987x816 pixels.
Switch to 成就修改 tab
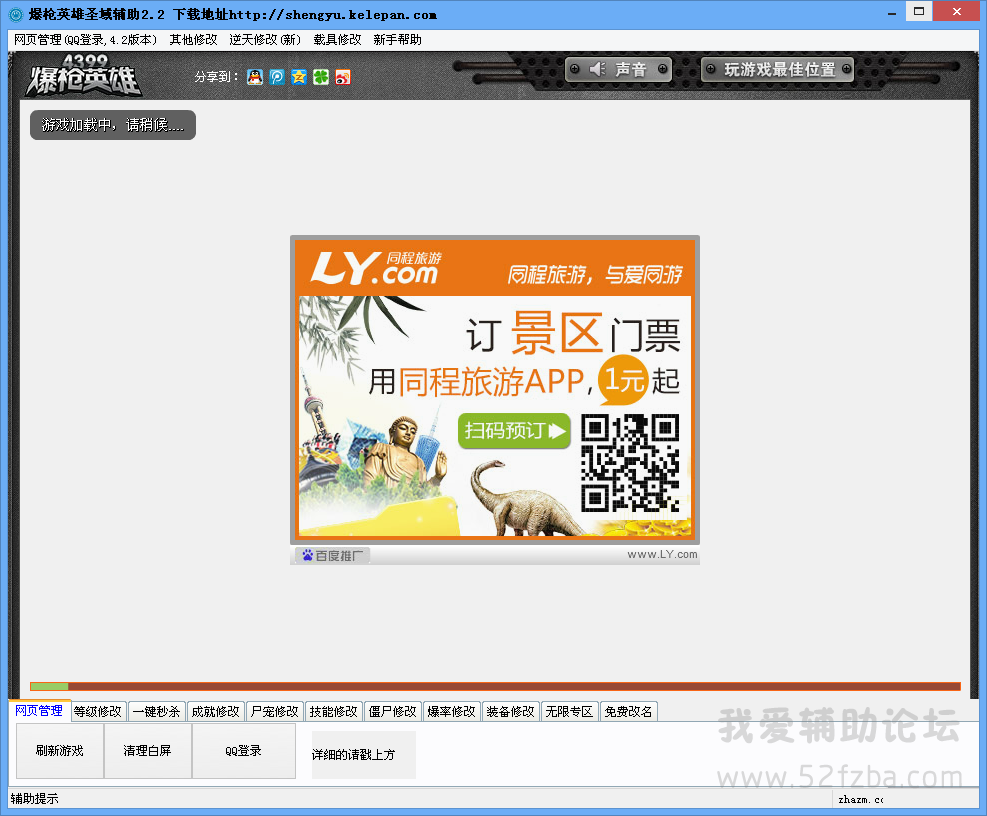pyautogui.click(x=215, y=711)
